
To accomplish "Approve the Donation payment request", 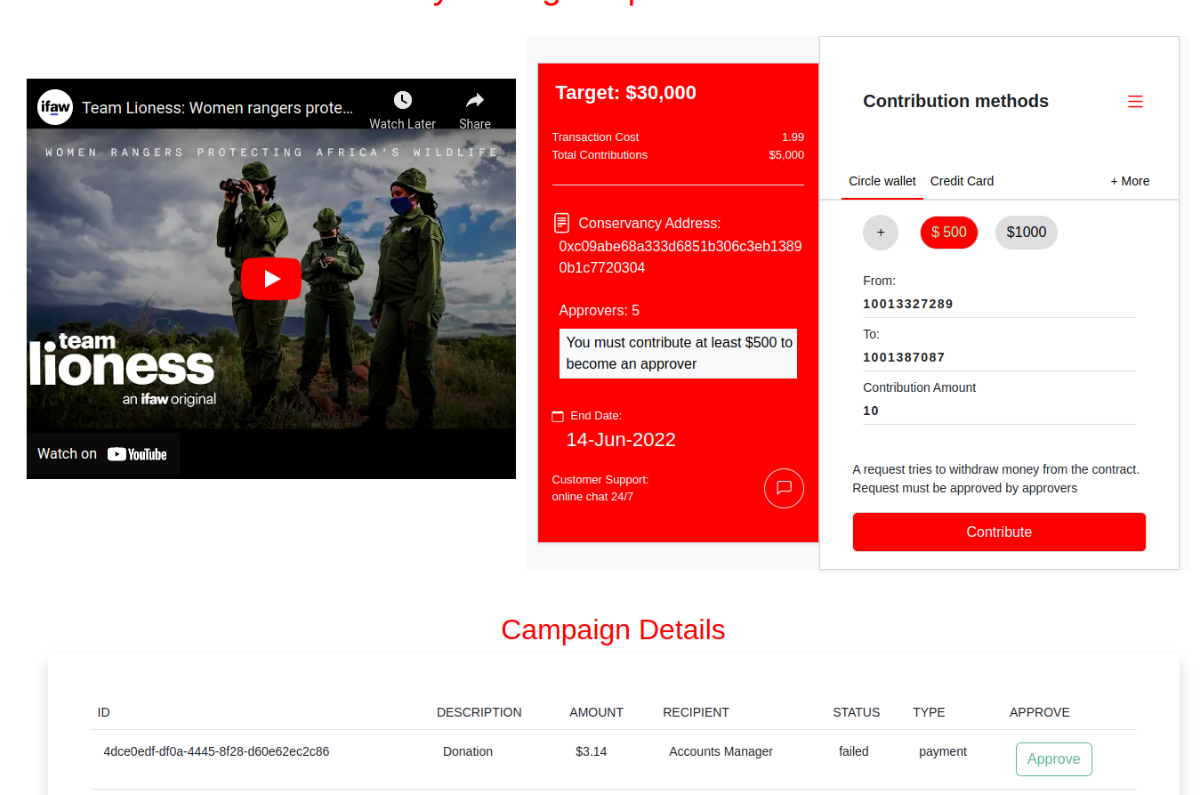I will (1053, 759).
